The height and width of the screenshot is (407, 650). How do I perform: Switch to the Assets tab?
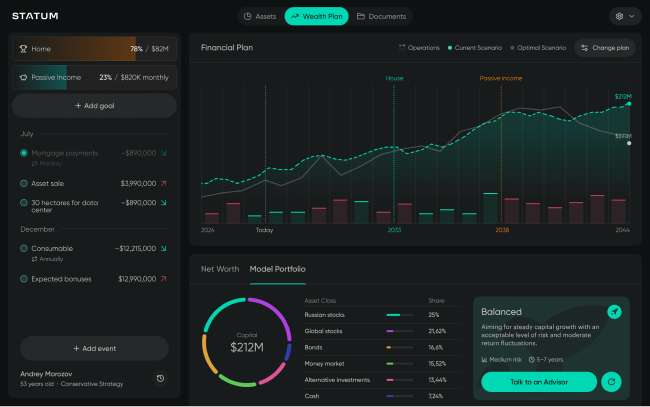pyautogui.click(x=259, y=16)
